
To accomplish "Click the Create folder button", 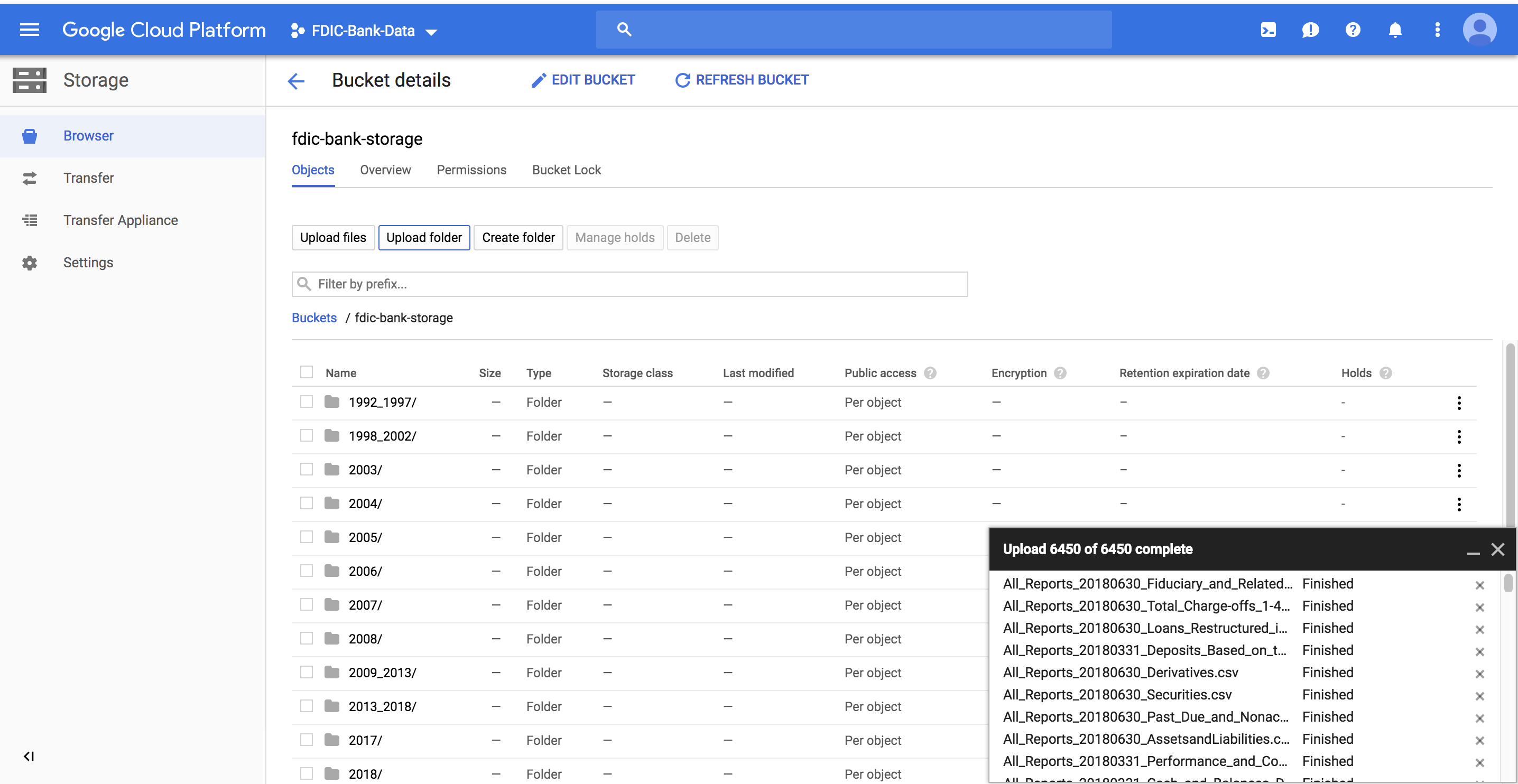I will pos(518,237).
